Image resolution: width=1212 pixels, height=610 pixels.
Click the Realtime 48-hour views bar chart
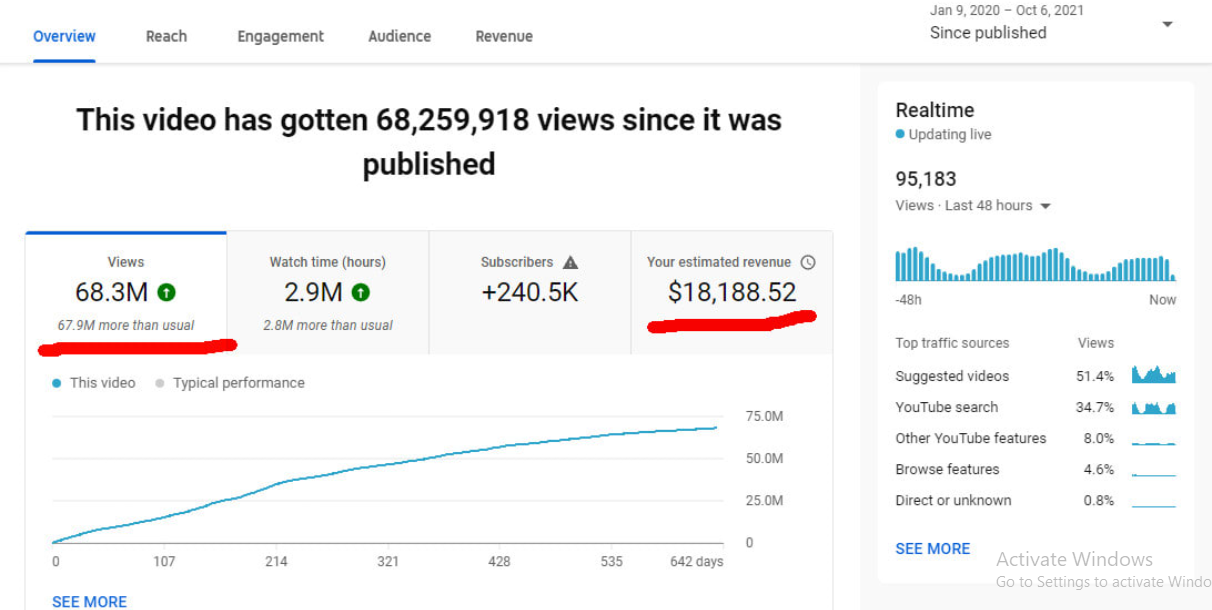click(x=1035, y=265)
